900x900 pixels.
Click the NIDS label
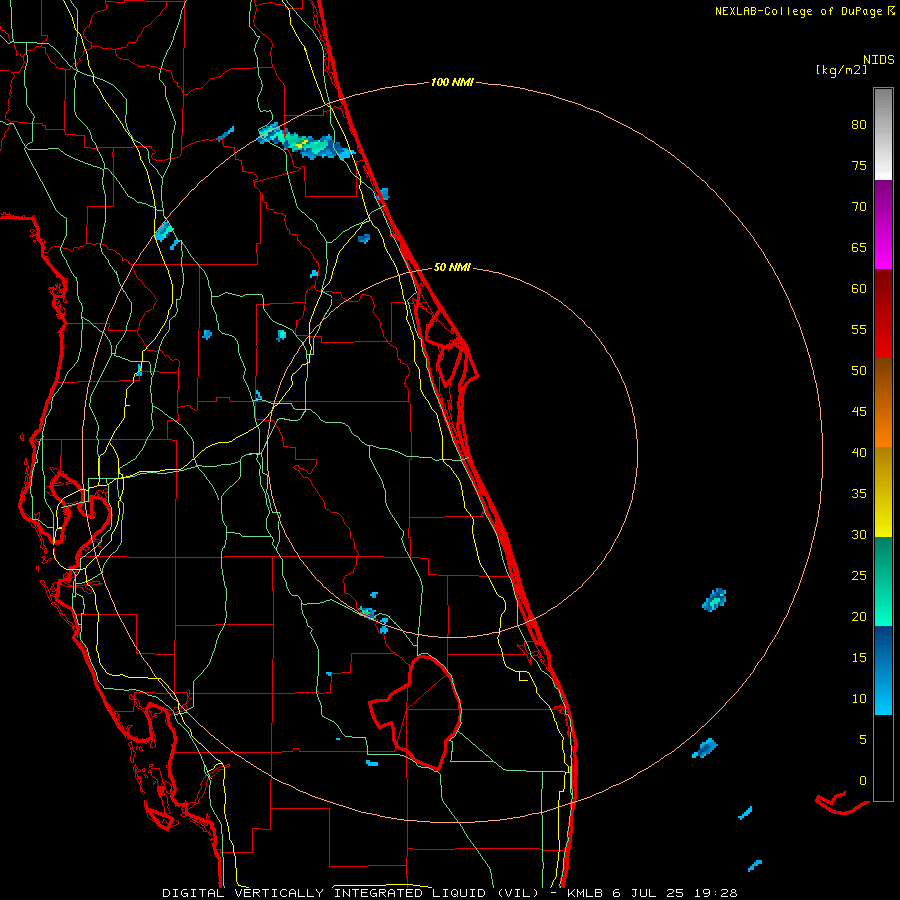[878, 60]
